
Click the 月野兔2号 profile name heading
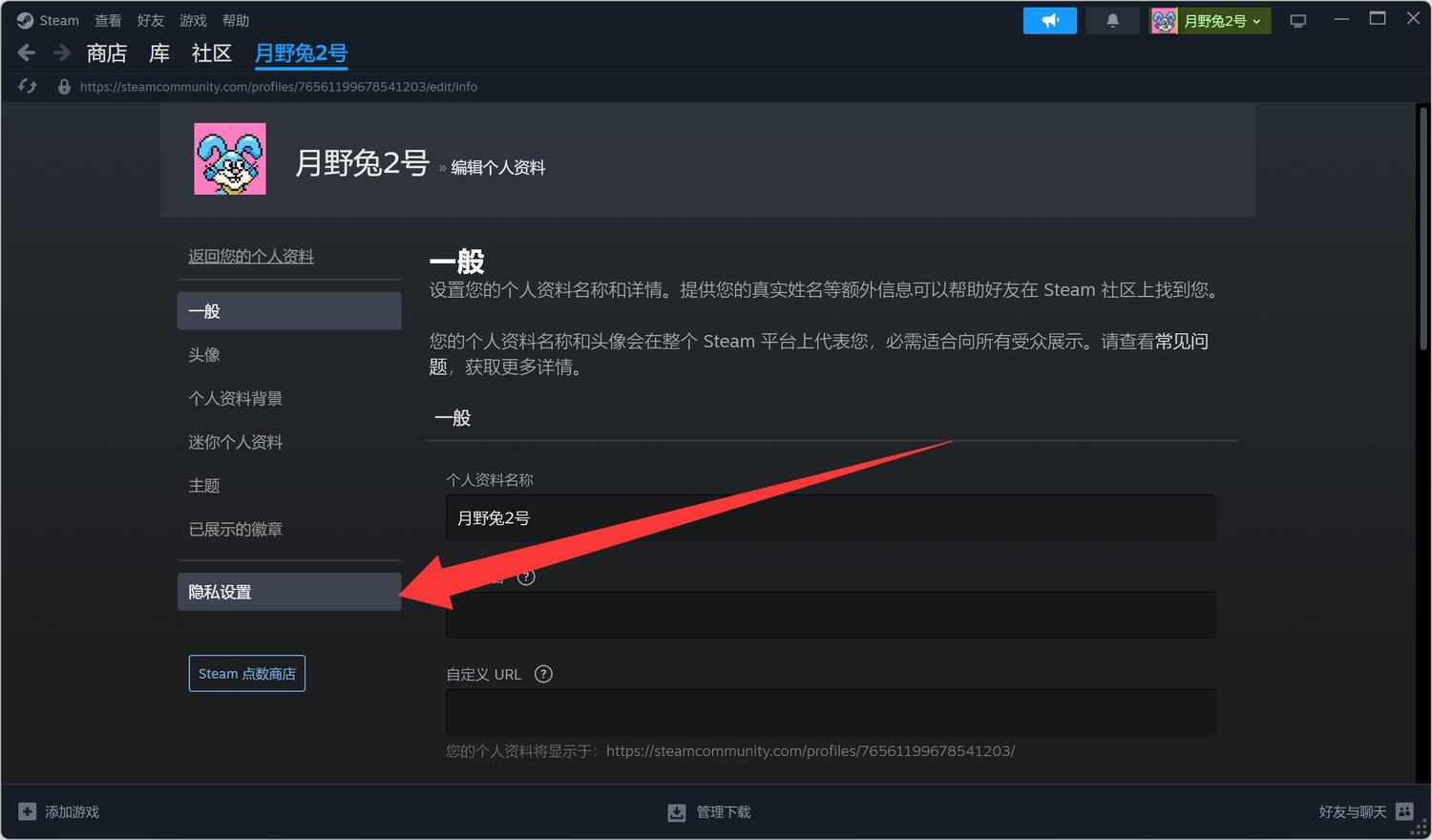point(362,163)
